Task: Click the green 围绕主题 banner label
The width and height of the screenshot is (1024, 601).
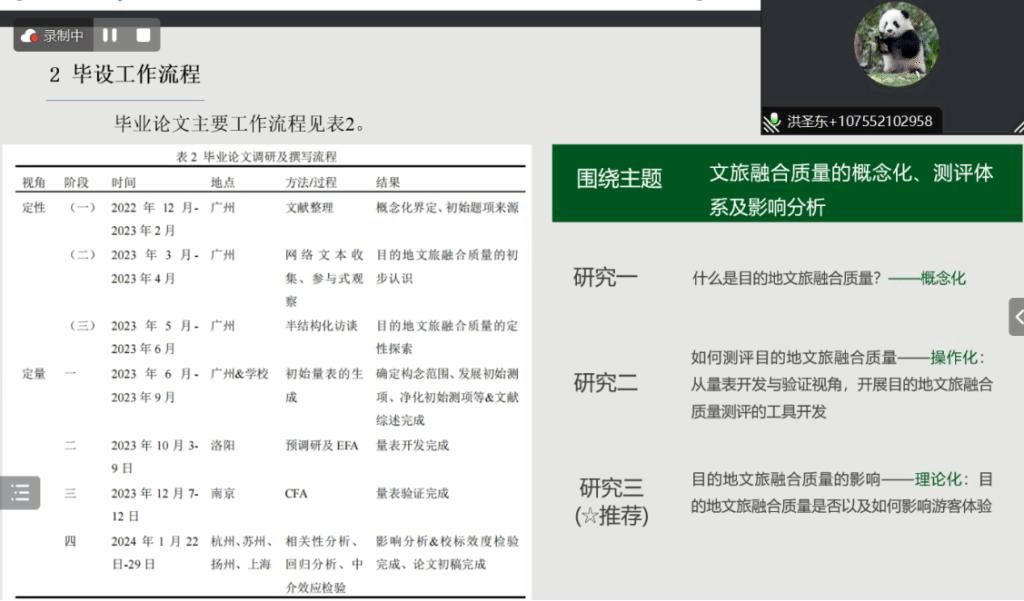Action: tap(619, 179)
